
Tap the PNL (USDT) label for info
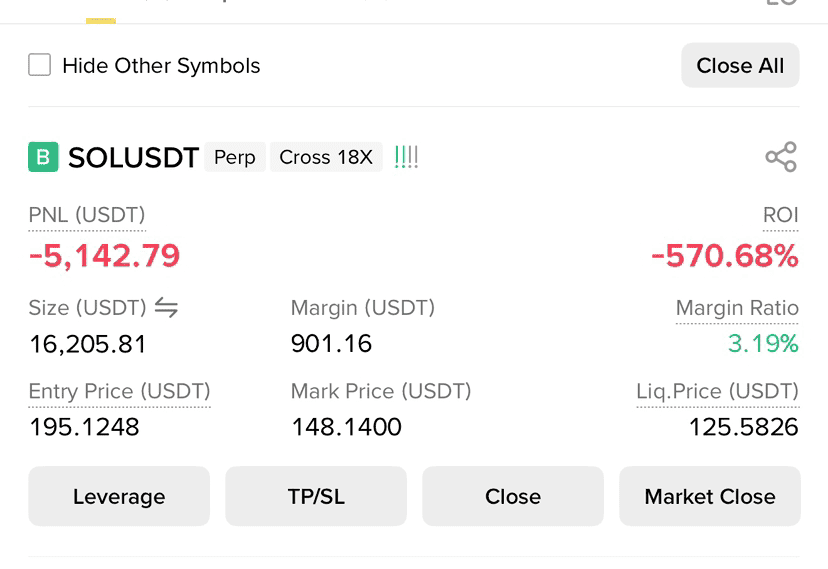pos(87,215)
